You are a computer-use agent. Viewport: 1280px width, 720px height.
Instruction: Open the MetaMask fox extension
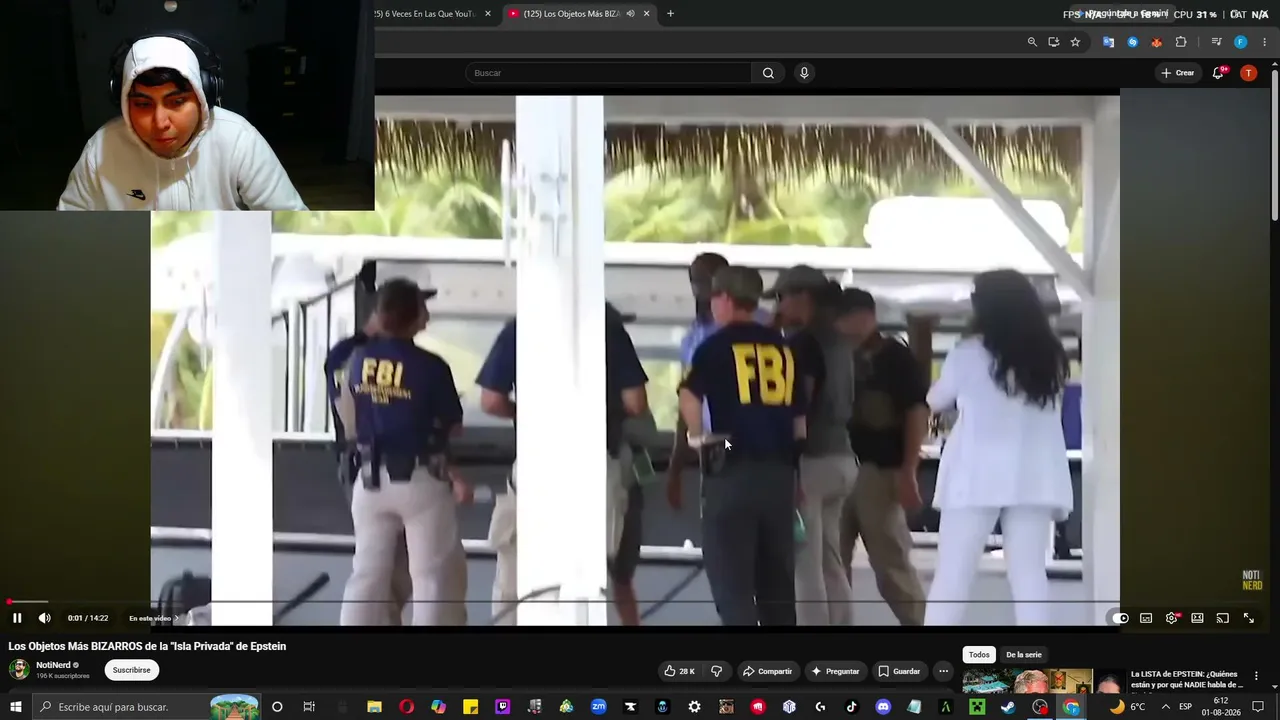1156,42
